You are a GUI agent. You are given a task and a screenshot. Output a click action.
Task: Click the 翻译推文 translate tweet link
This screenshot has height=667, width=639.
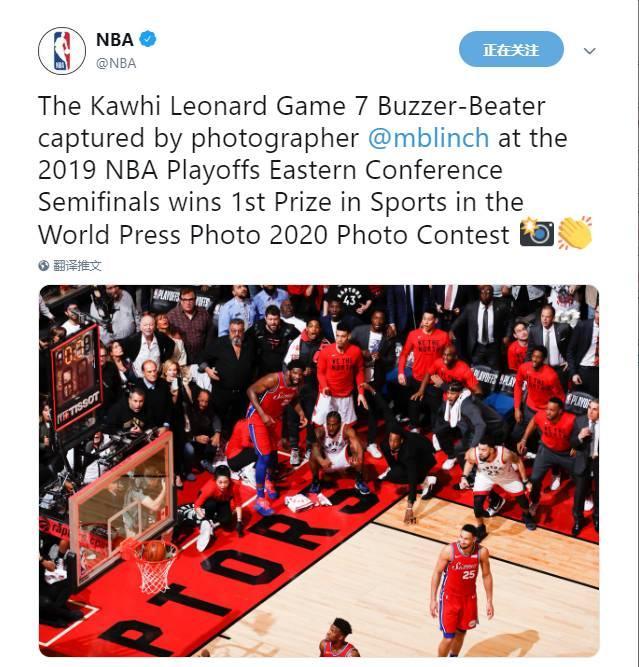pyautogui.click(x=77, y=266)
